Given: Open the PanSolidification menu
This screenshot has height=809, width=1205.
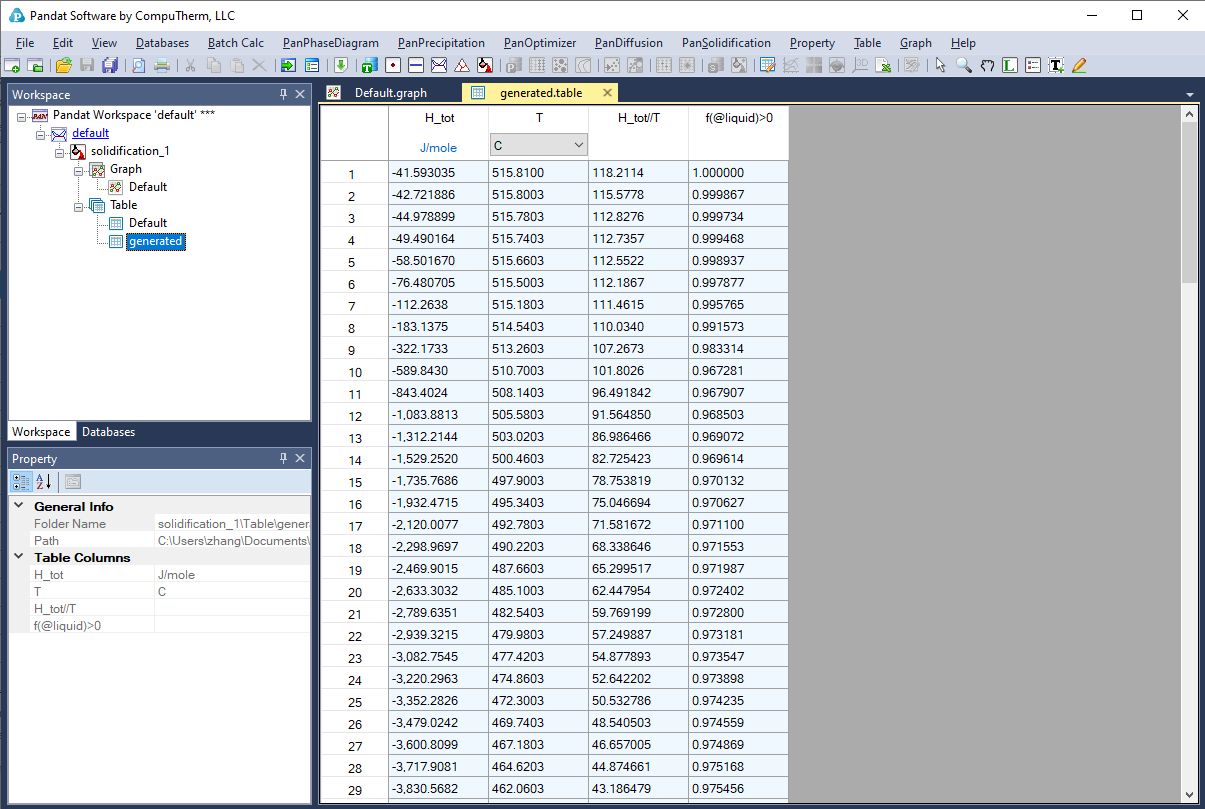Looking at the screenshot, I should pos(726,43).
